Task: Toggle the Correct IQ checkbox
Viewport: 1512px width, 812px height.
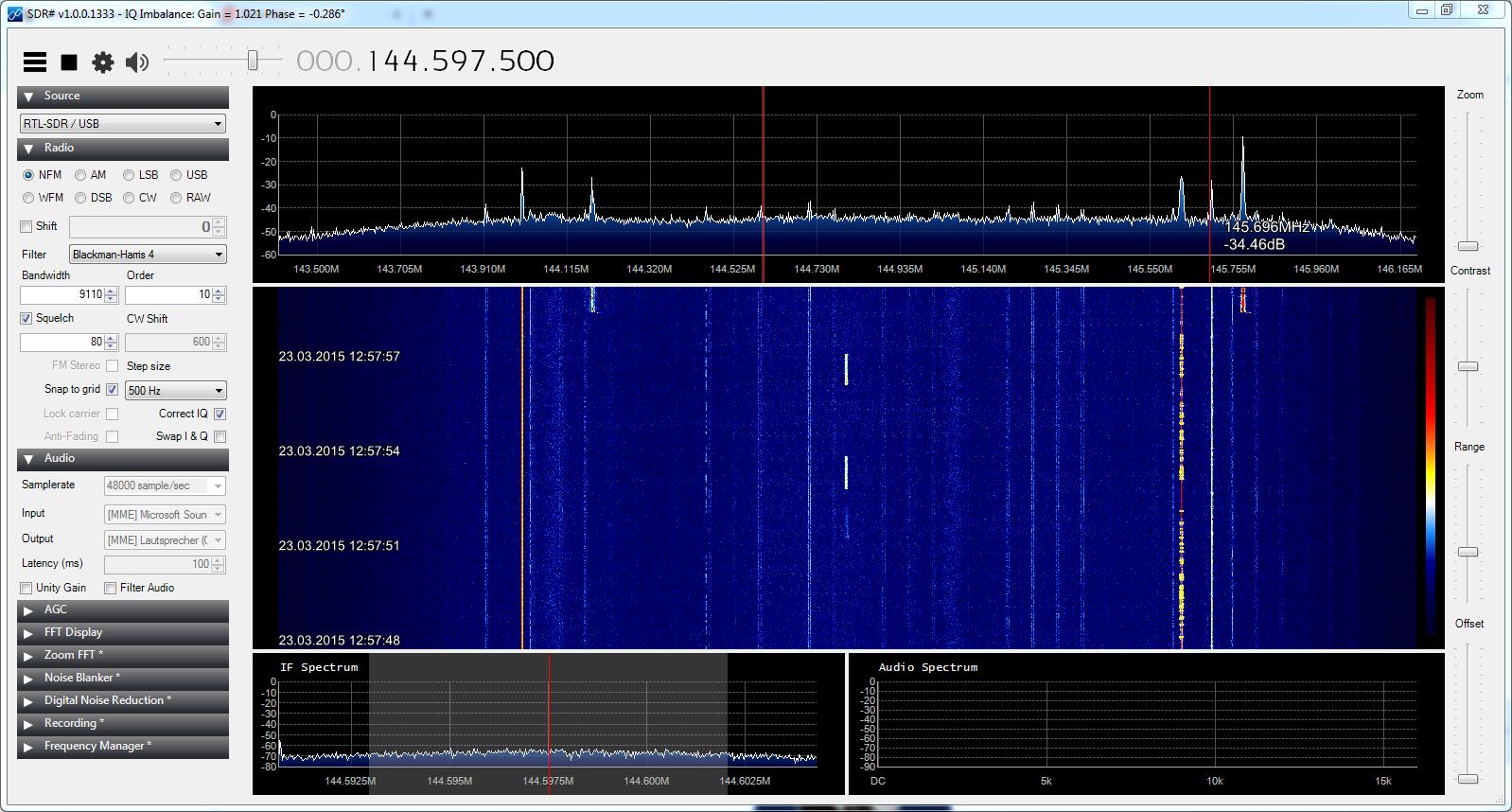Action: point(220,415)
